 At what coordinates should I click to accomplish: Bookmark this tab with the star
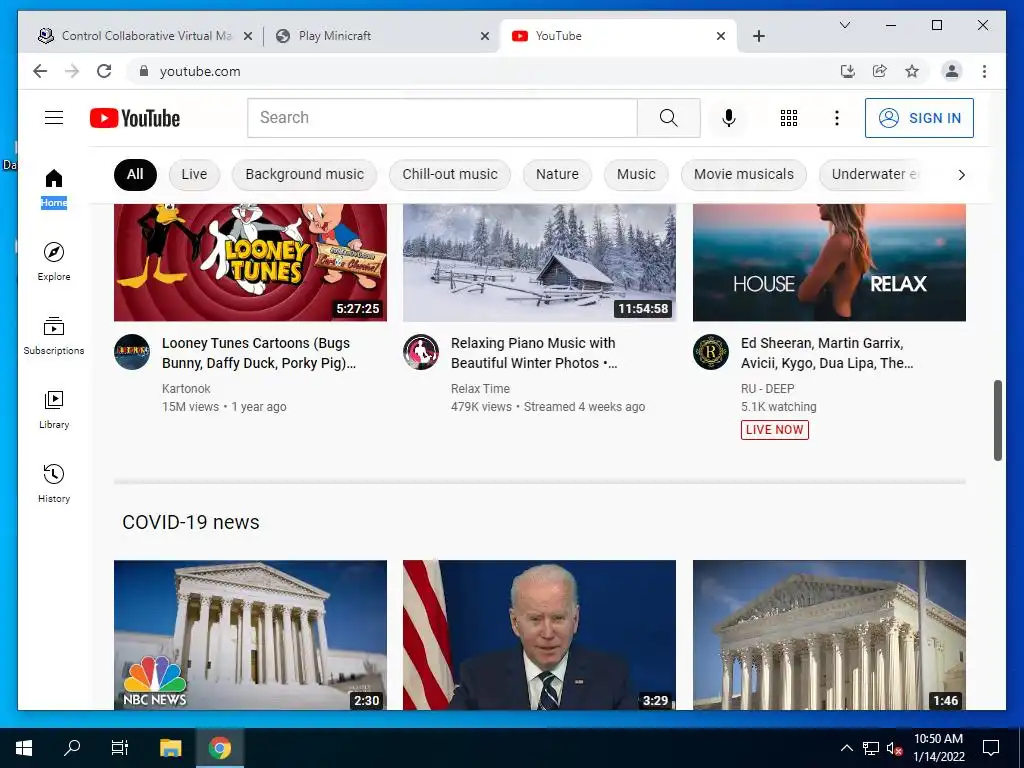click(x=912, y=71)
